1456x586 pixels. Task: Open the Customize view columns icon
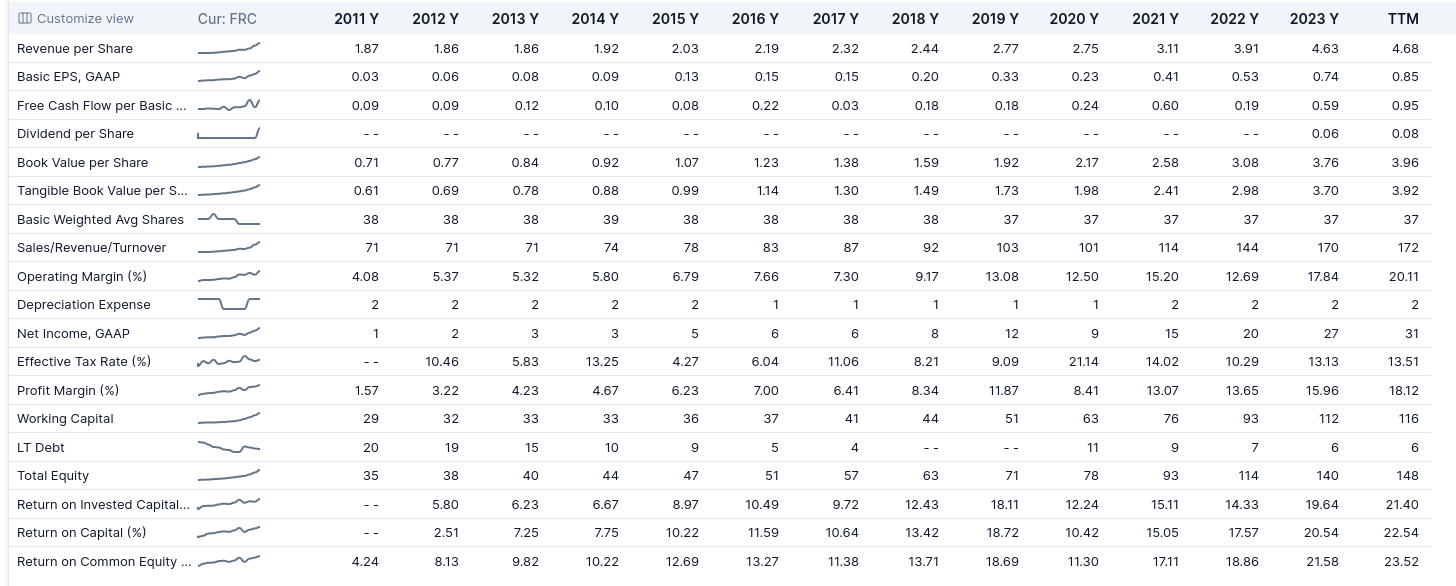(25, 19)
